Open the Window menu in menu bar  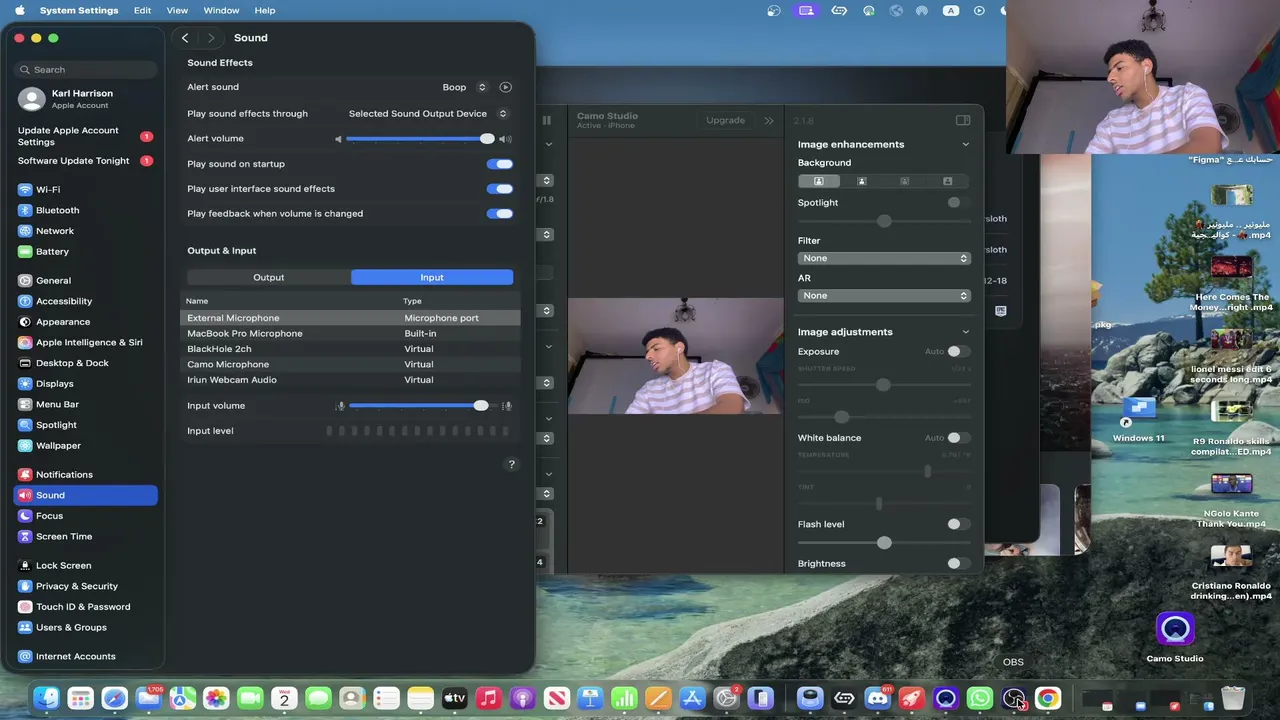click(221, 10)
